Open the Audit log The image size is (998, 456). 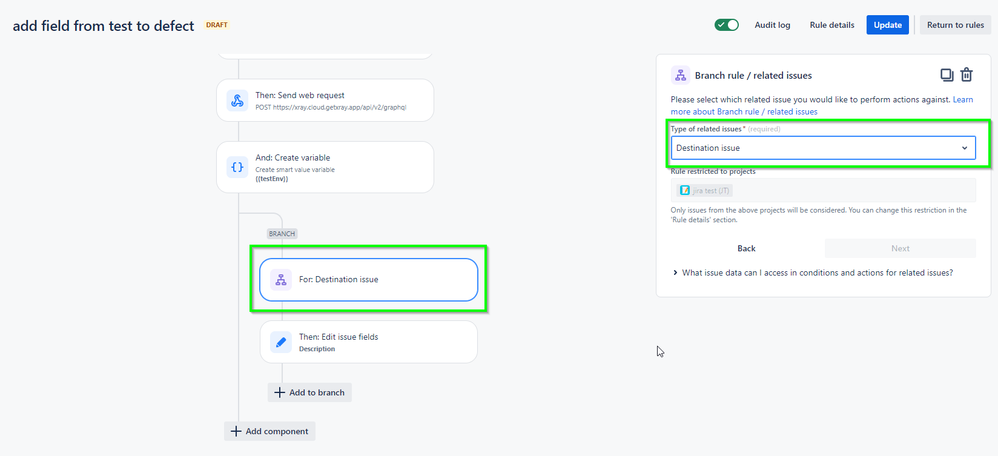772,25
